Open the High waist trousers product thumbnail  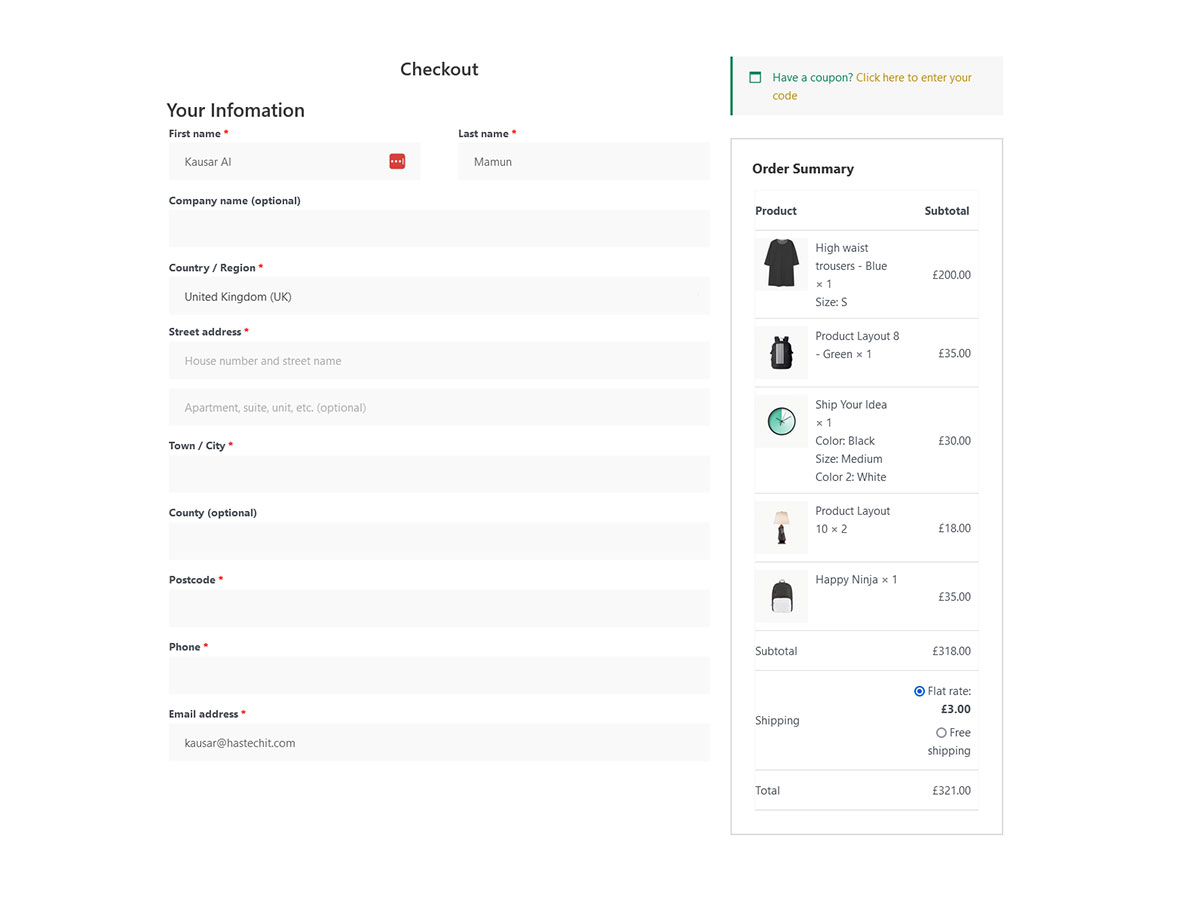click(781, 263)
